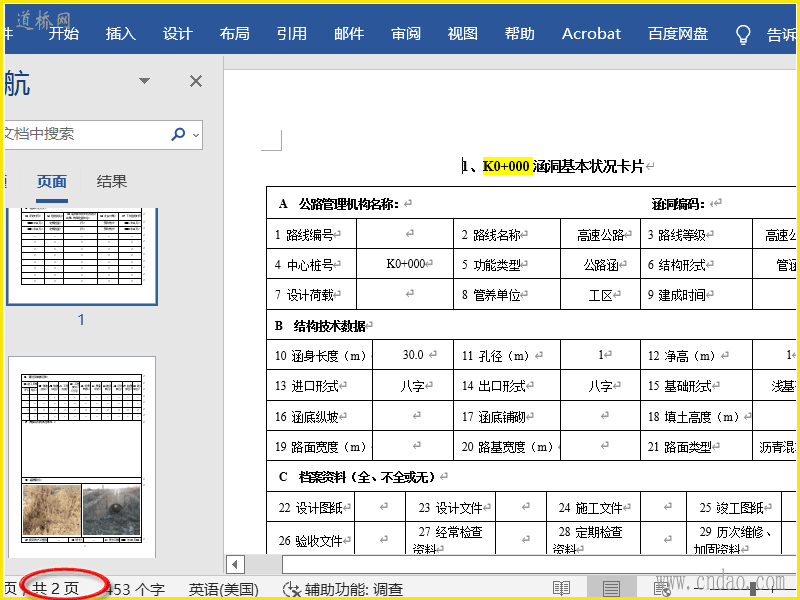The height and width of the screenshot is (600, 800).
Task: Click the 14 出口形式 cell
Action: pyautogui.click(x=507, y=386)
